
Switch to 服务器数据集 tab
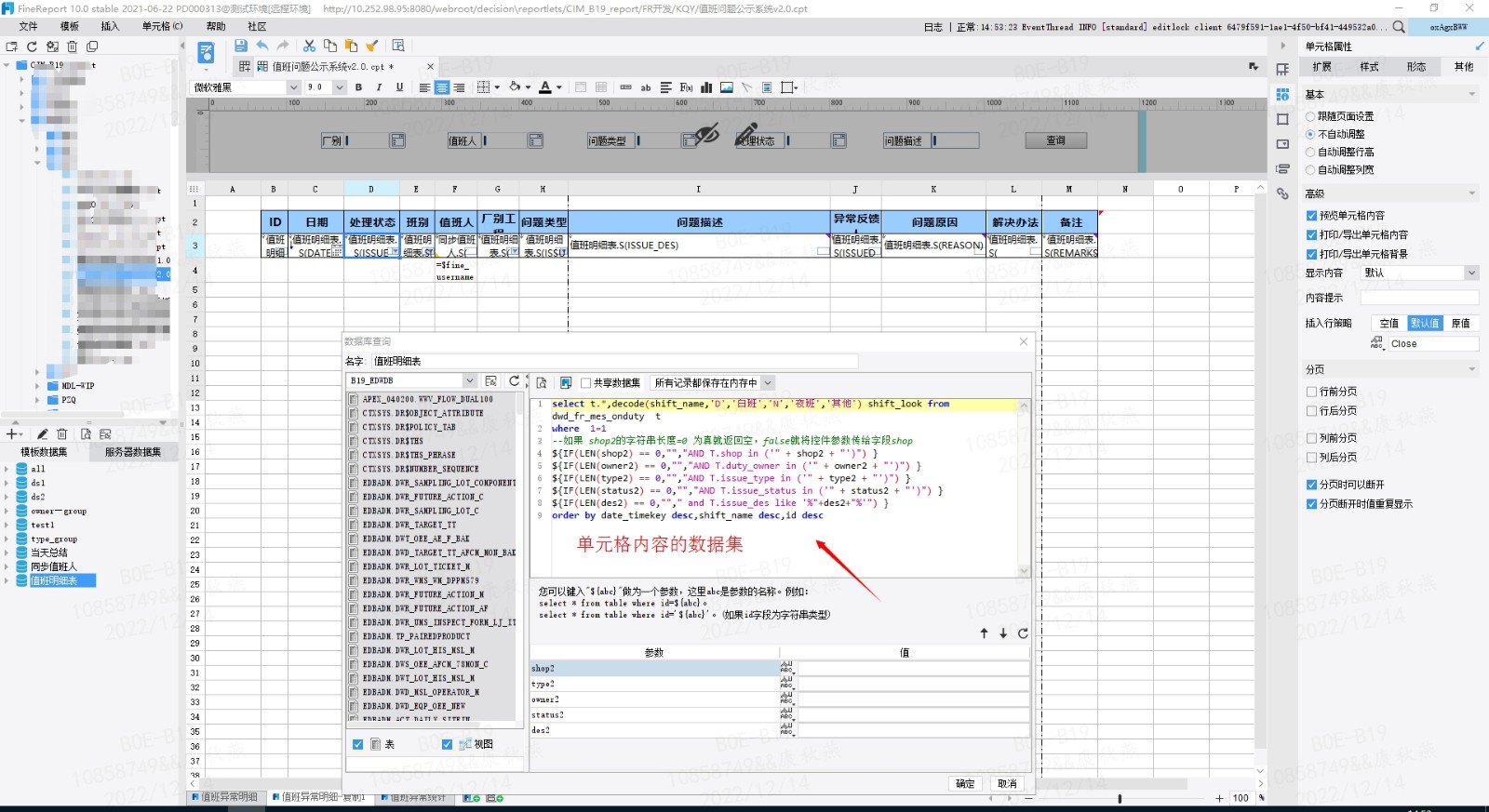tap(133, 452)
